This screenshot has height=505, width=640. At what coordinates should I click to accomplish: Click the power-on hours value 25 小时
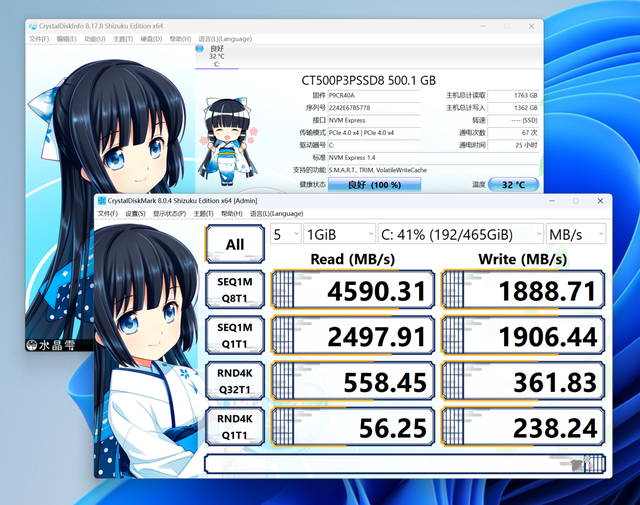(513, 145)
